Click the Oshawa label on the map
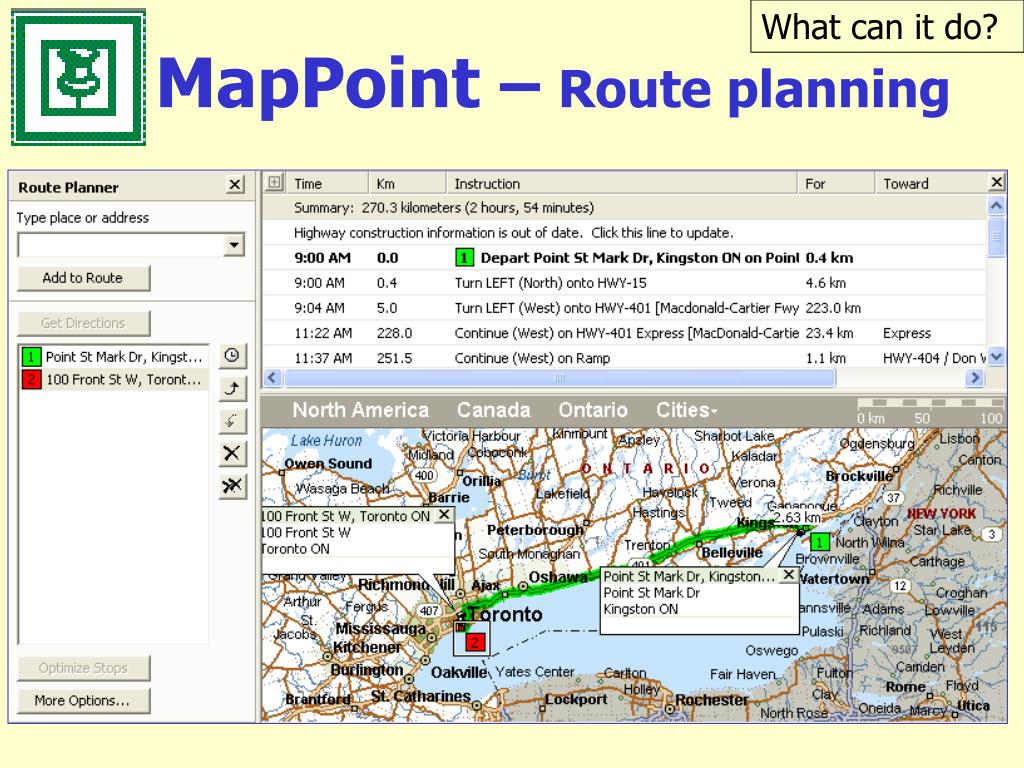 coord(557,577)
